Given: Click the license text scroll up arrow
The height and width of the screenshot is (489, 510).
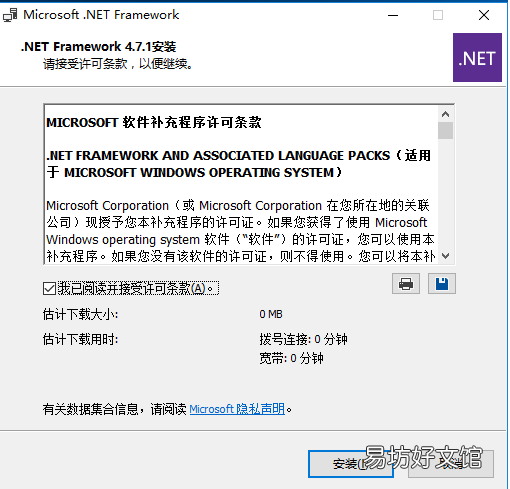Looking at the screenshot, I should 445,114.
